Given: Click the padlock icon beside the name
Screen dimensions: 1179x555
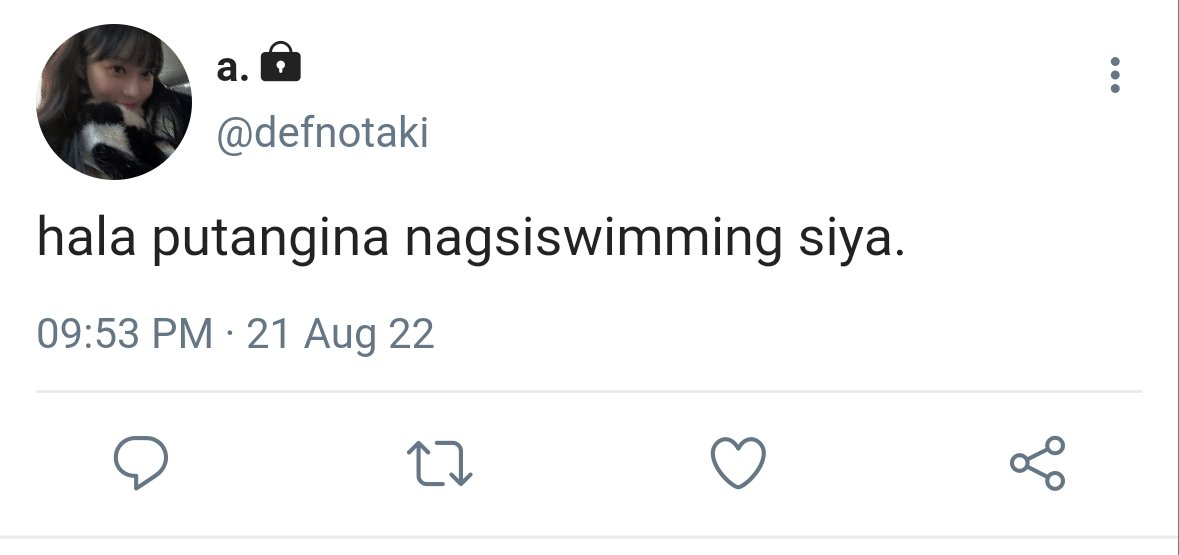Looking at the screenshot, I should click(280, 62).
